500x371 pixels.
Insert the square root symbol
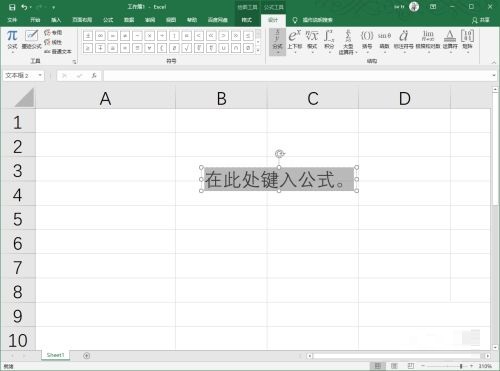coord(186,48)
